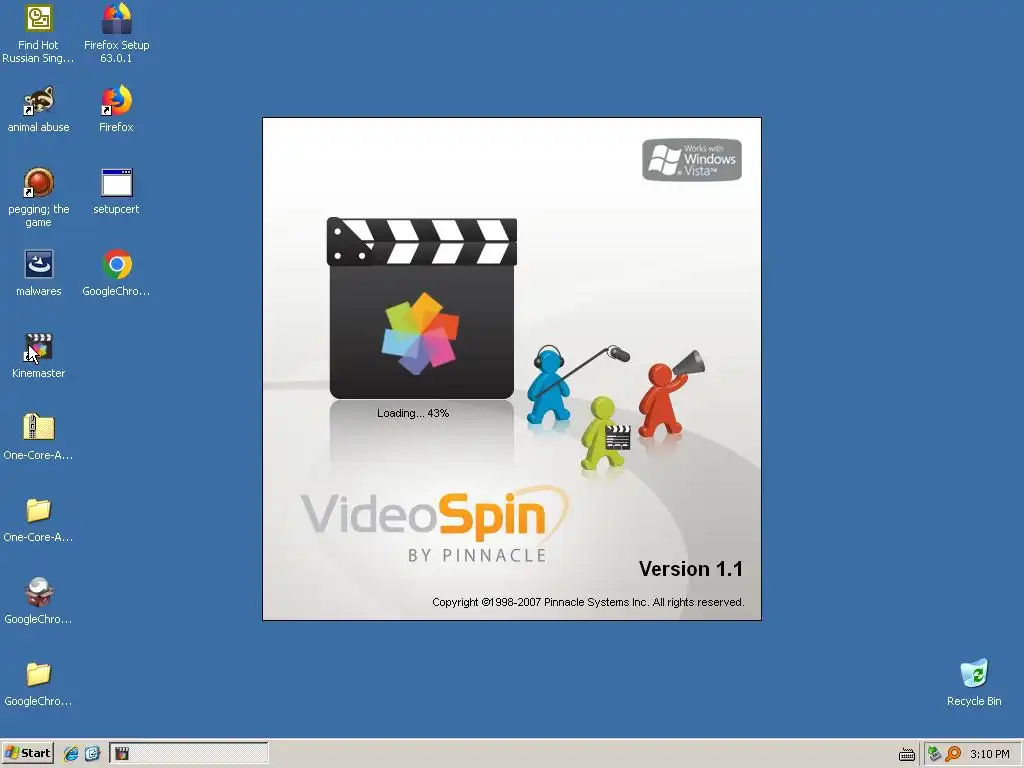1024x768 pixels.
Task: Click the Loading... 43% status text
Action: [413, 413]
